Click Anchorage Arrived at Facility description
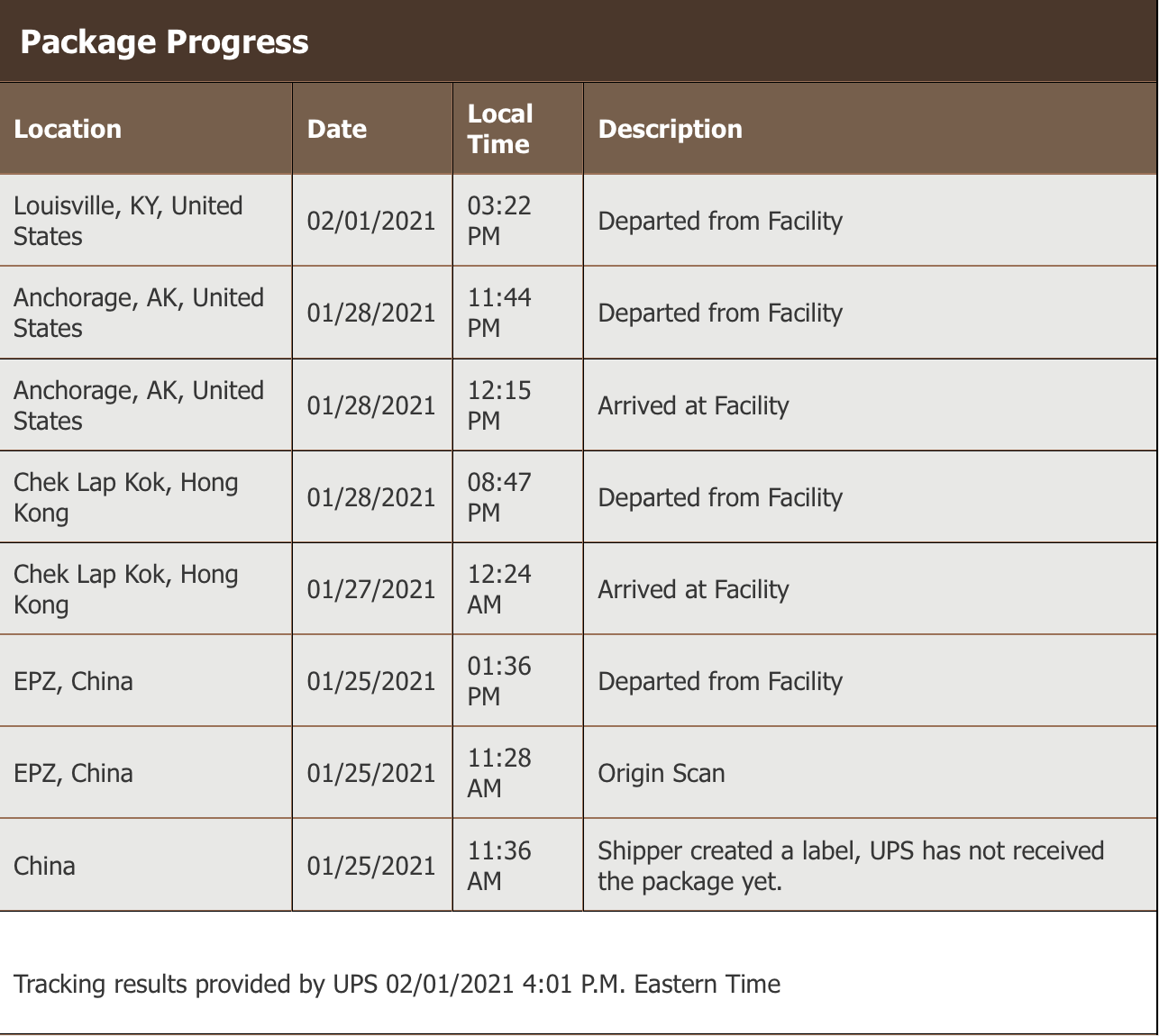This screenshot has height=1036, width=1159. (693, 405)
